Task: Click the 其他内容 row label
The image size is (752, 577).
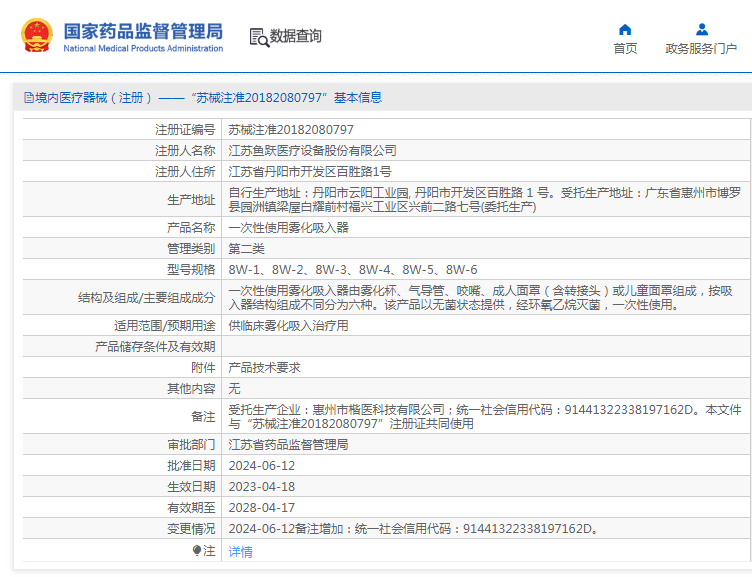Action: (191, 389)
